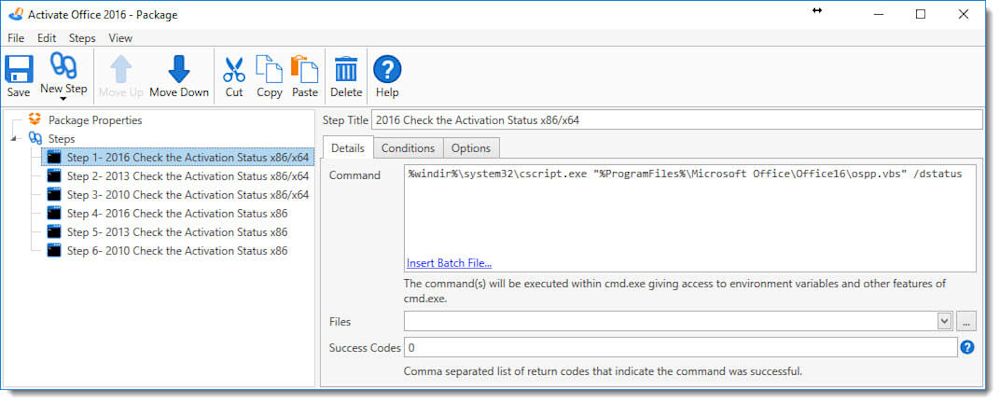The image size is (1000, 404).
Task: Close the Activate Office 2016 window
Action: click(x=964, y=14)
